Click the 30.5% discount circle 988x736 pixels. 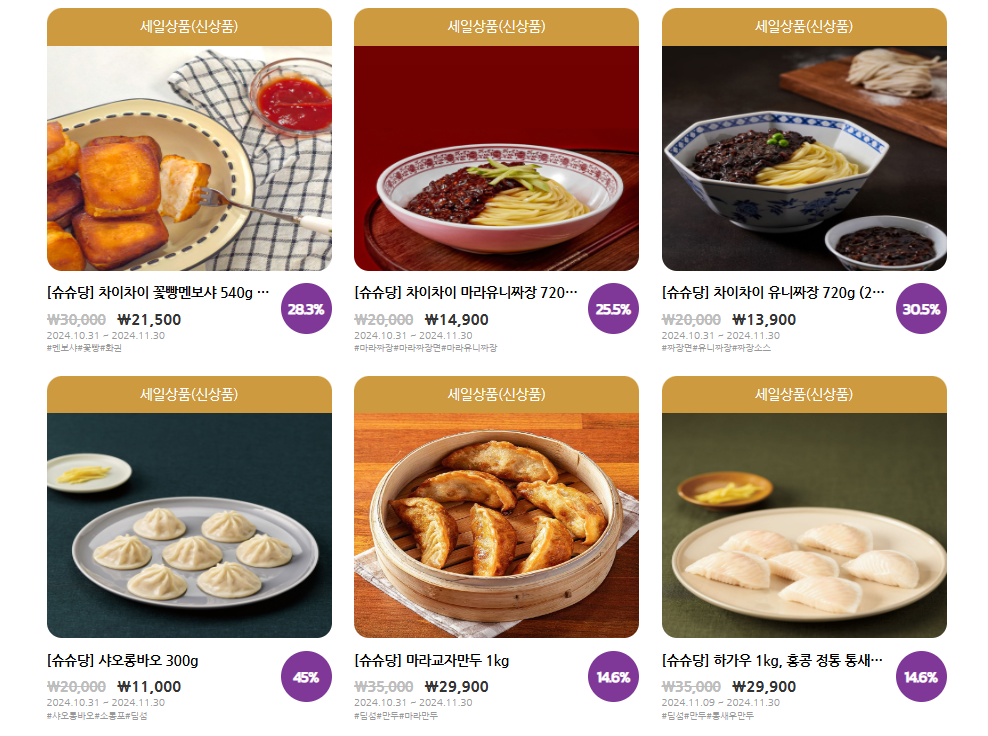tap(921, 309)
